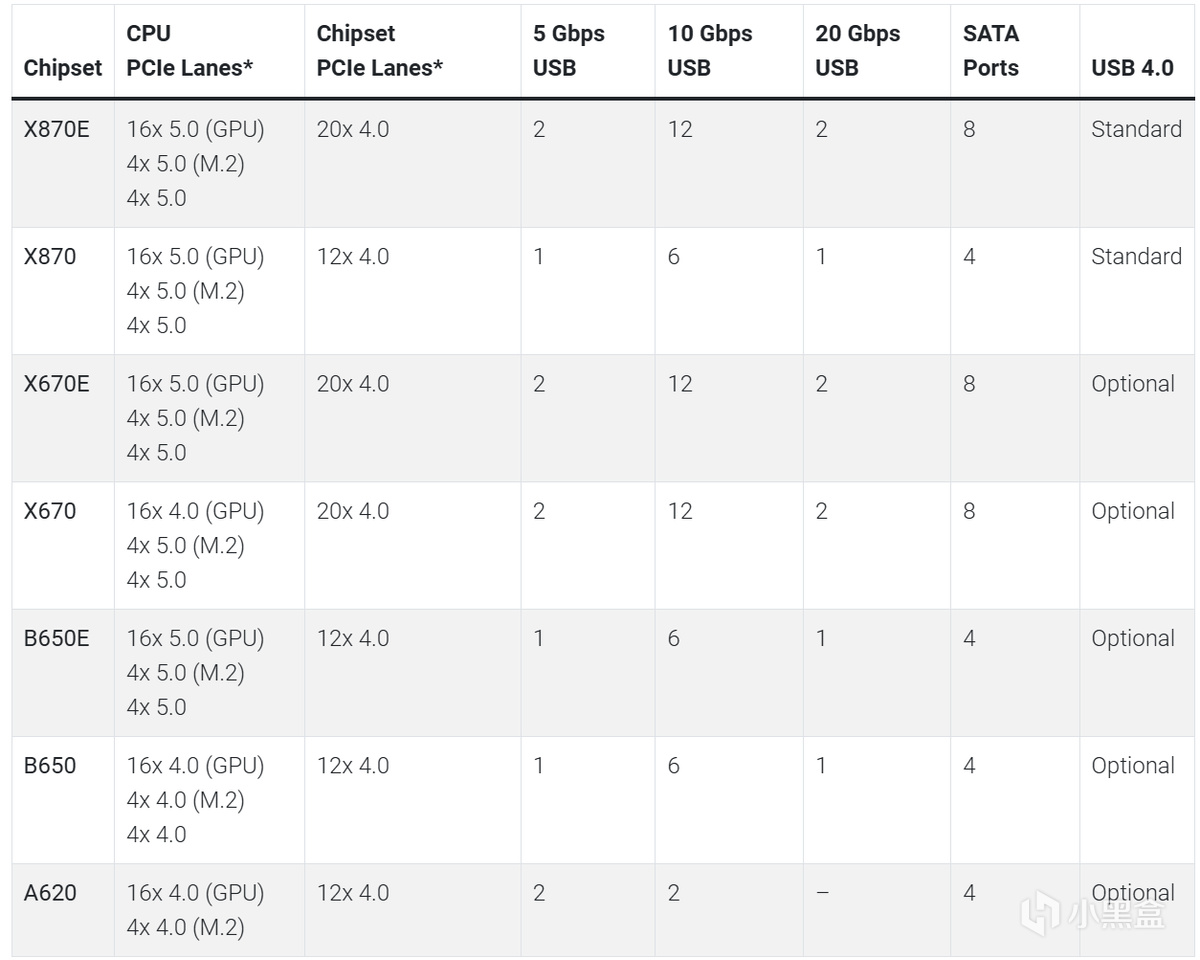The height and width of the screenshot is (960, 1200).
Task: Click the 10 Gbps USB column header
Action: (x=710, y=51)
